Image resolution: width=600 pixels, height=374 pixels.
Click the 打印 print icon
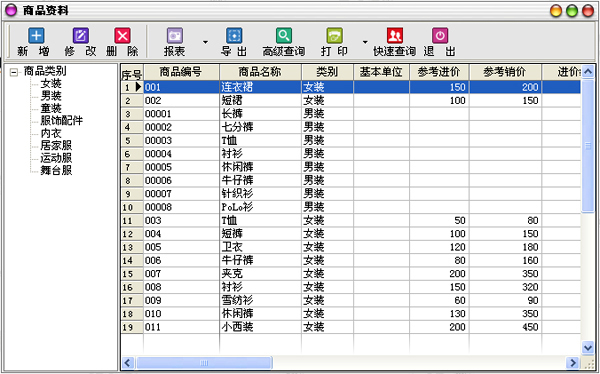coord(334,36)
